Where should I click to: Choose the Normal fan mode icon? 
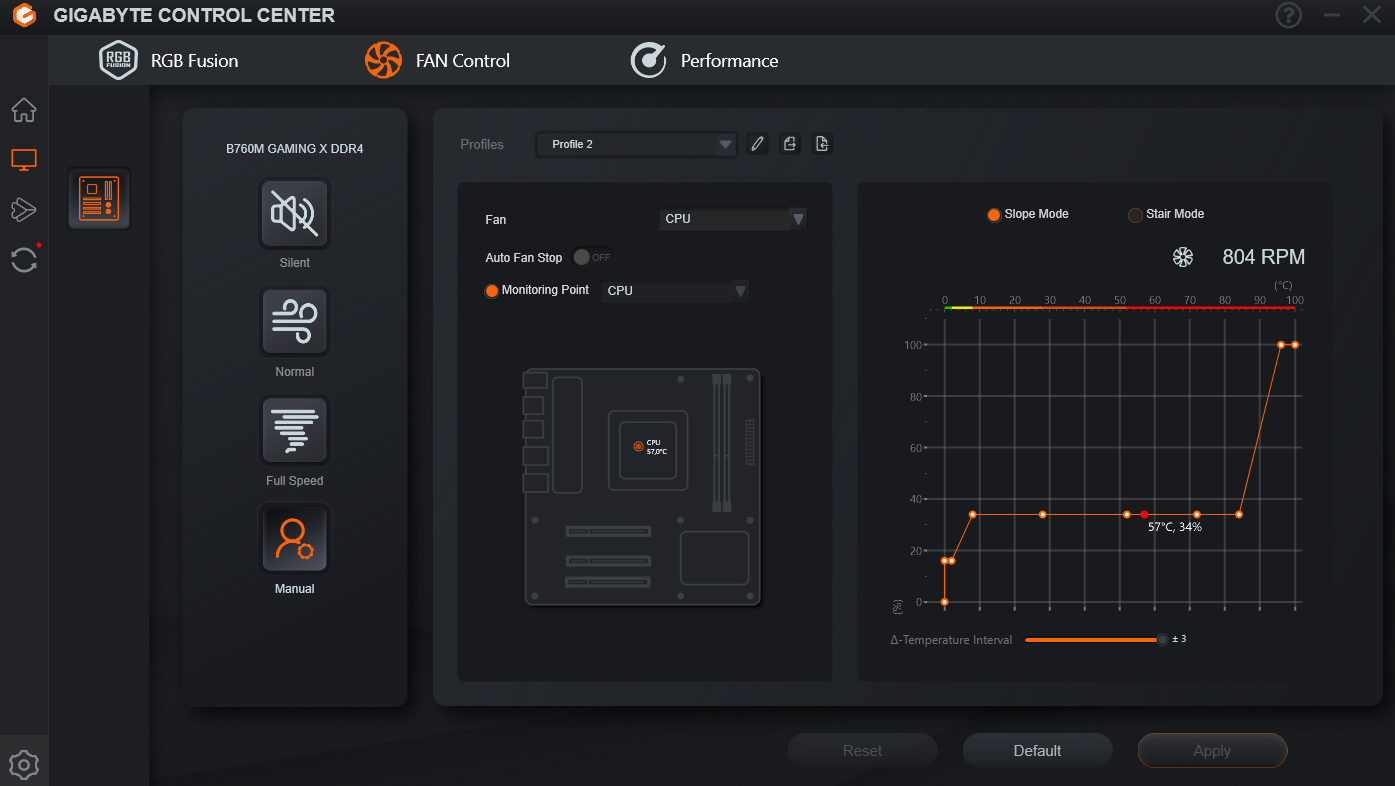pyautogui.click(x=295, y=322)
